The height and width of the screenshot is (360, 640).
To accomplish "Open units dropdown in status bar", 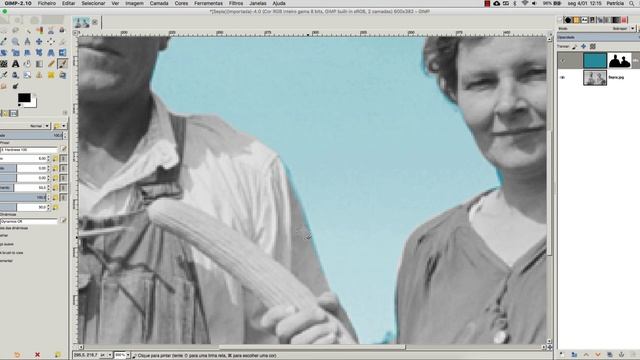I will tap(106, 355).
